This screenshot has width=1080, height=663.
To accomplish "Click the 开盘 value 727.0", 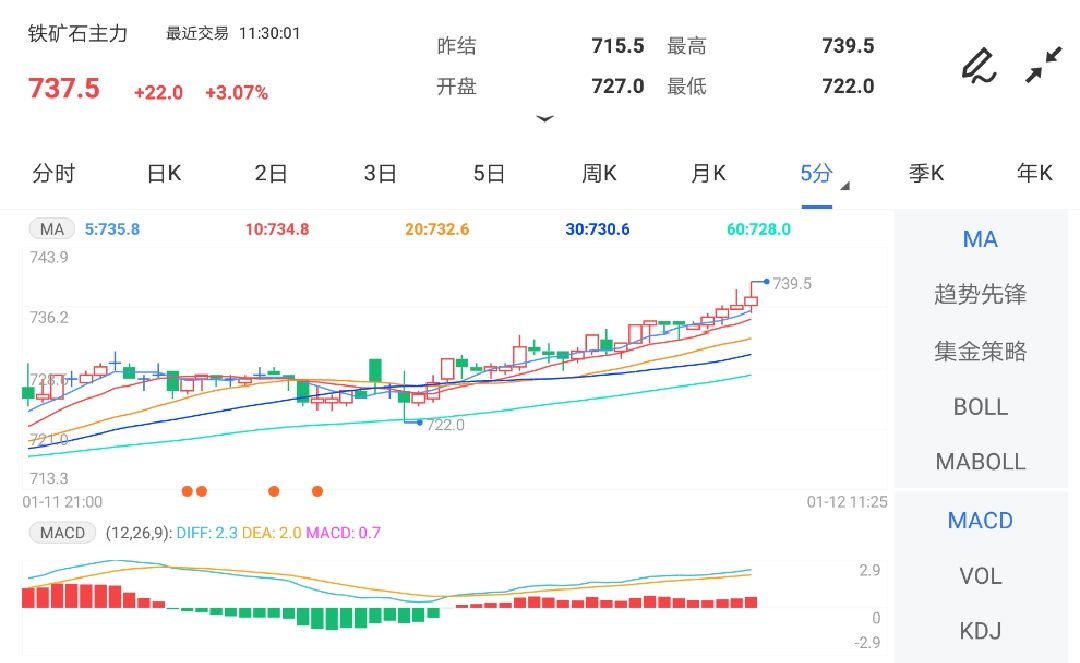I will coord(618,86).
